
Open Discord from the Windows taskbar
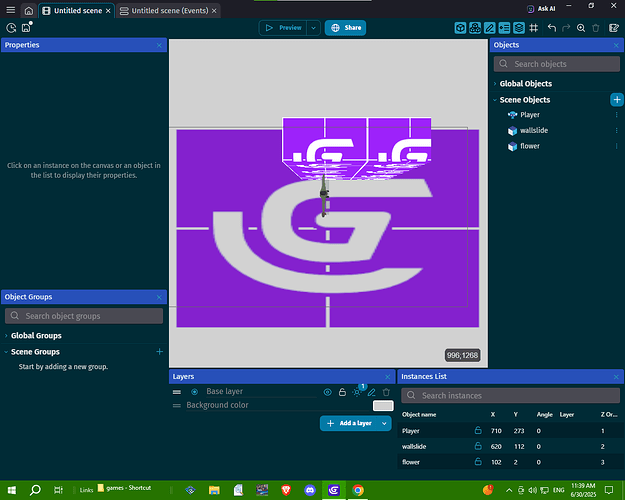tap(310, 490)
